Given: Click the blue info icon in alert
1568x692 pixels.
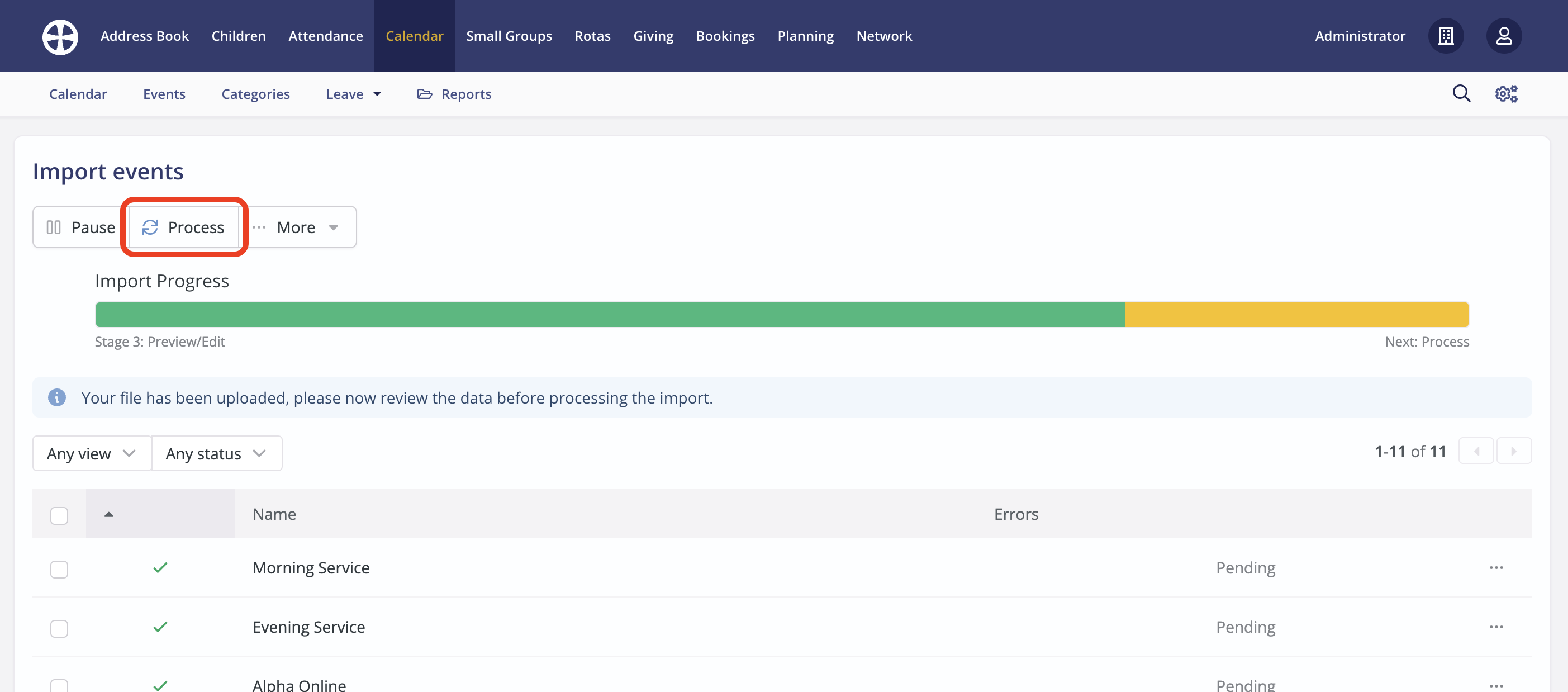Looking at the screenshot, I should pos(56,397).
